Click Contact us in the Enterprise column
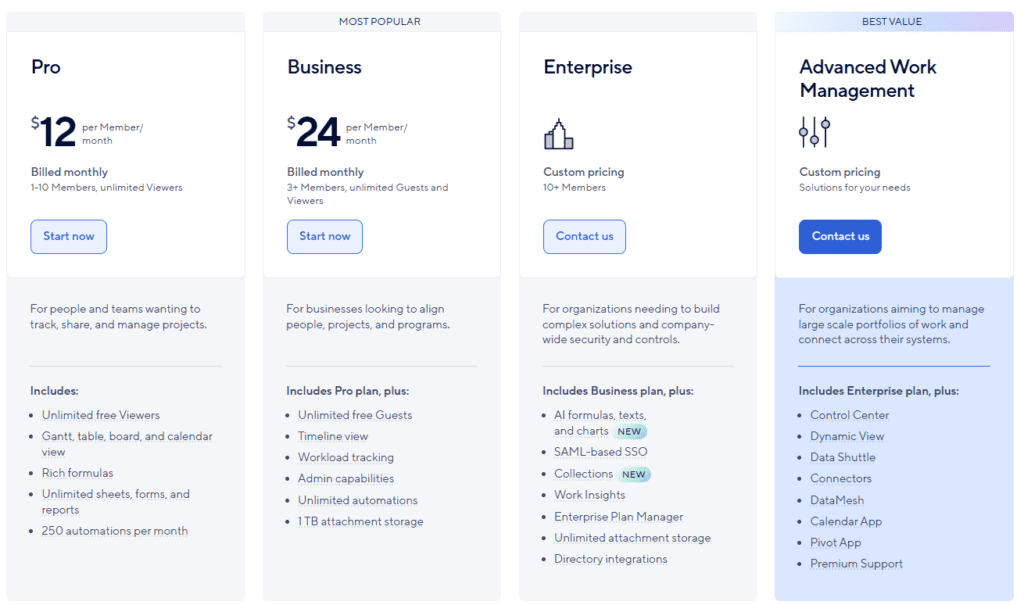 (x=584, y=236)
